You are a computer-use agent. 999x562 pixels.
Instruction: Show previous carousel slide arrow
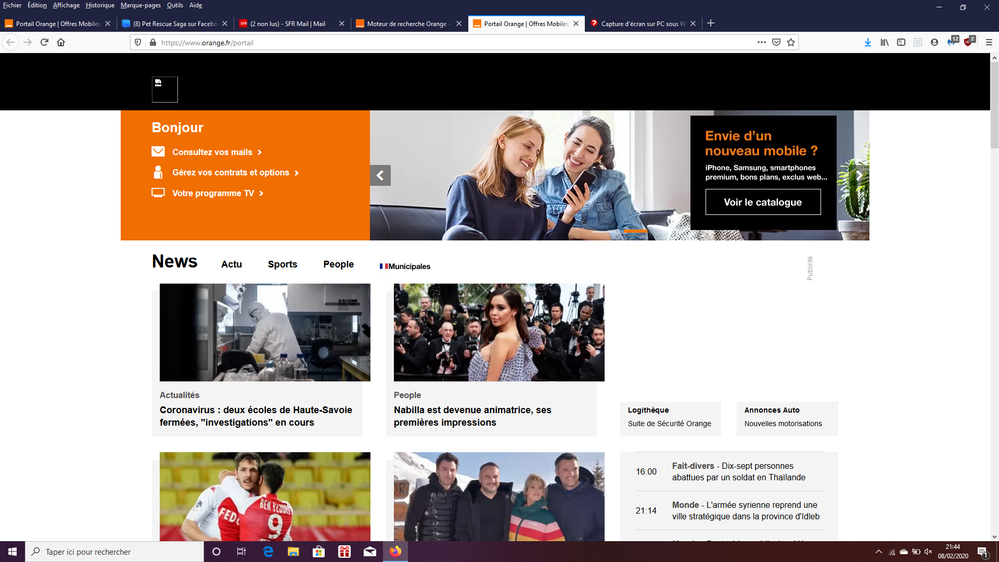point(380,175)
